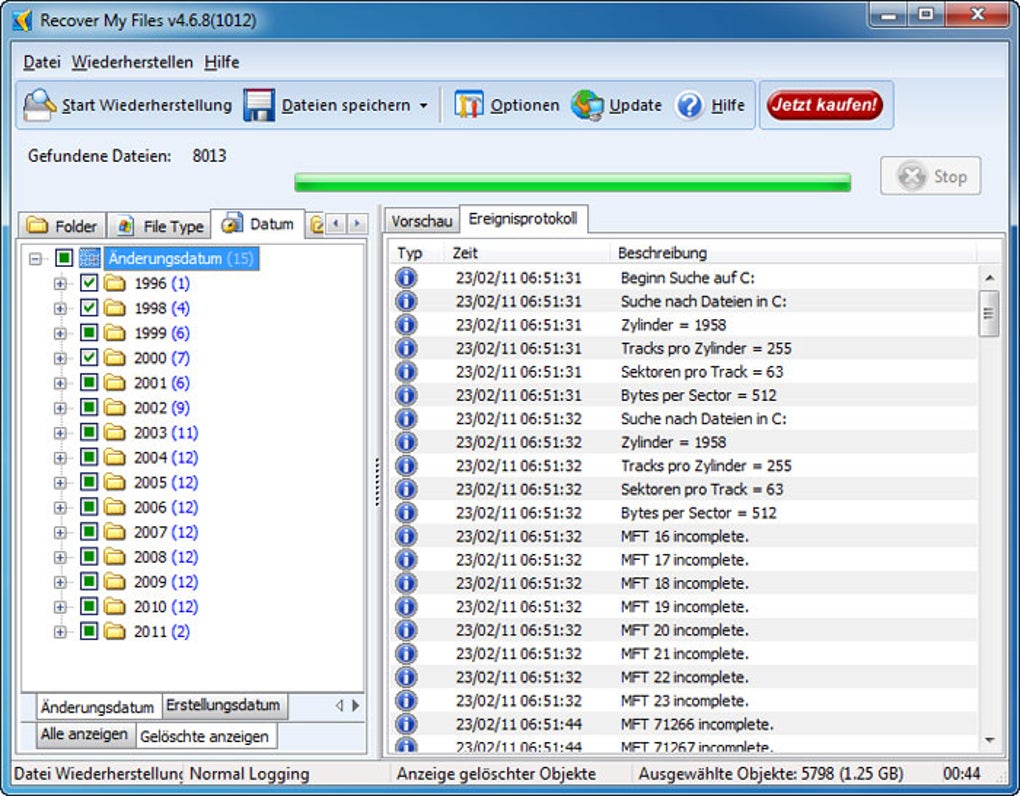This screenshot has width=1020, height=796.
Task: Click the Datum tab's icon
Action: pyautogui.click(x=232, y=223)
